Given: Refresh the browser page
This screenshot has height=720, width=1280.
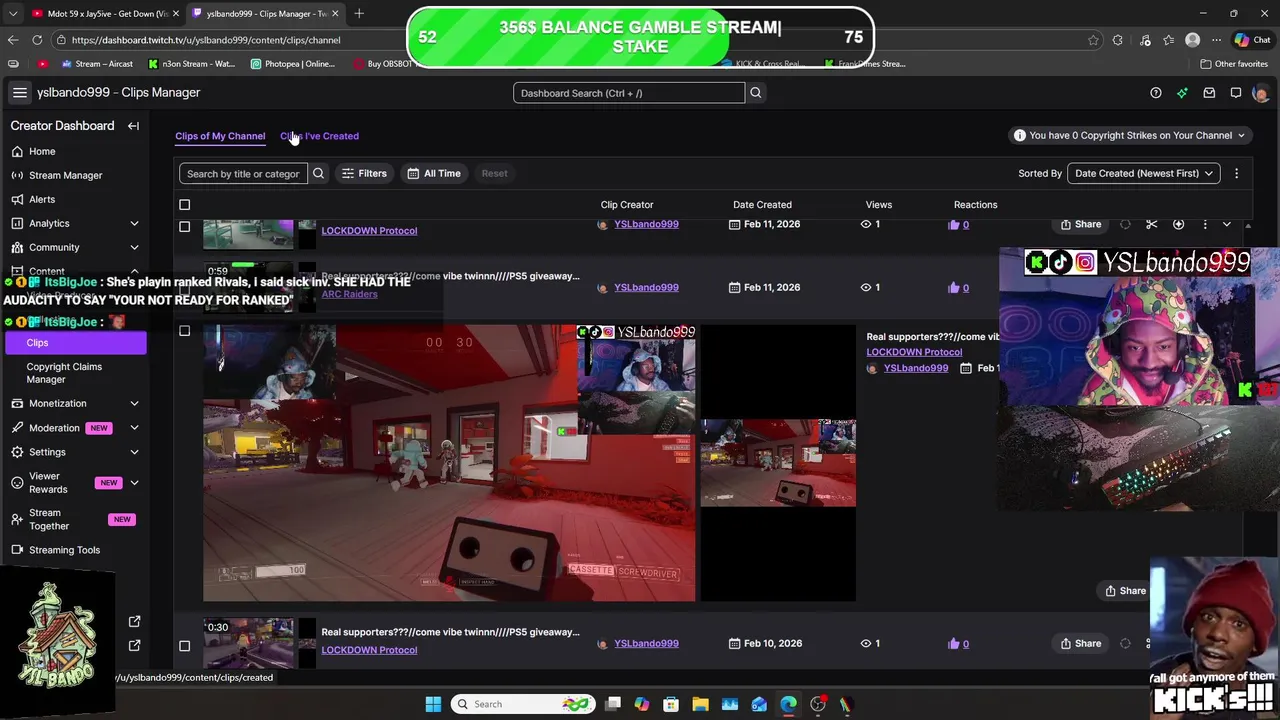Looking at the screenshot, I should (x=37, y=40).
